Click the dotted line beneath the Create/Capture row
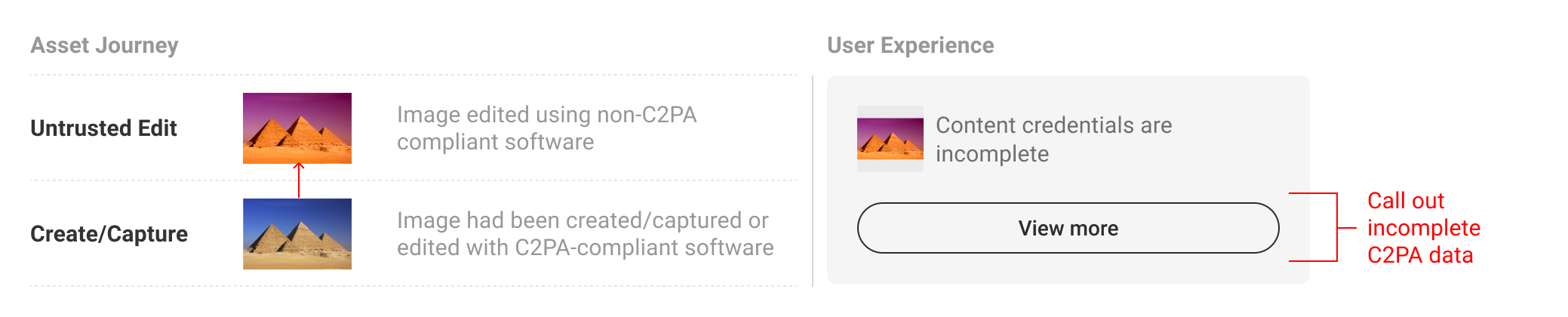Viewport: 1568px width, 317px height. [x=414, y=286]
